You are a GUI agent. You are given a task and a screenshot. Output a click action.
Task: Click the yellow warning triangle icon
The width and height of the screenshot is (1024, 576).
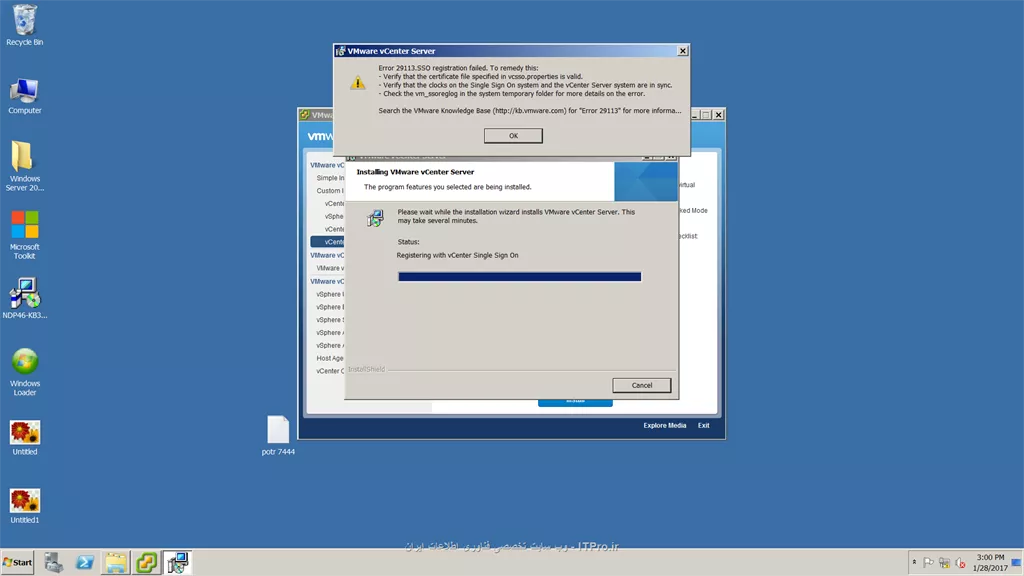point(357,83)
